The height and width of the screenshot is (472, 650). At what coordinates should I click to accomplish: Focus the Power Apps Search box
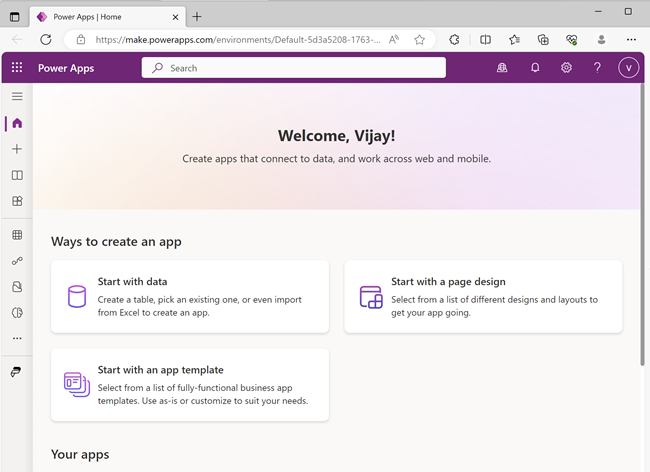click(x=294, y=68)
